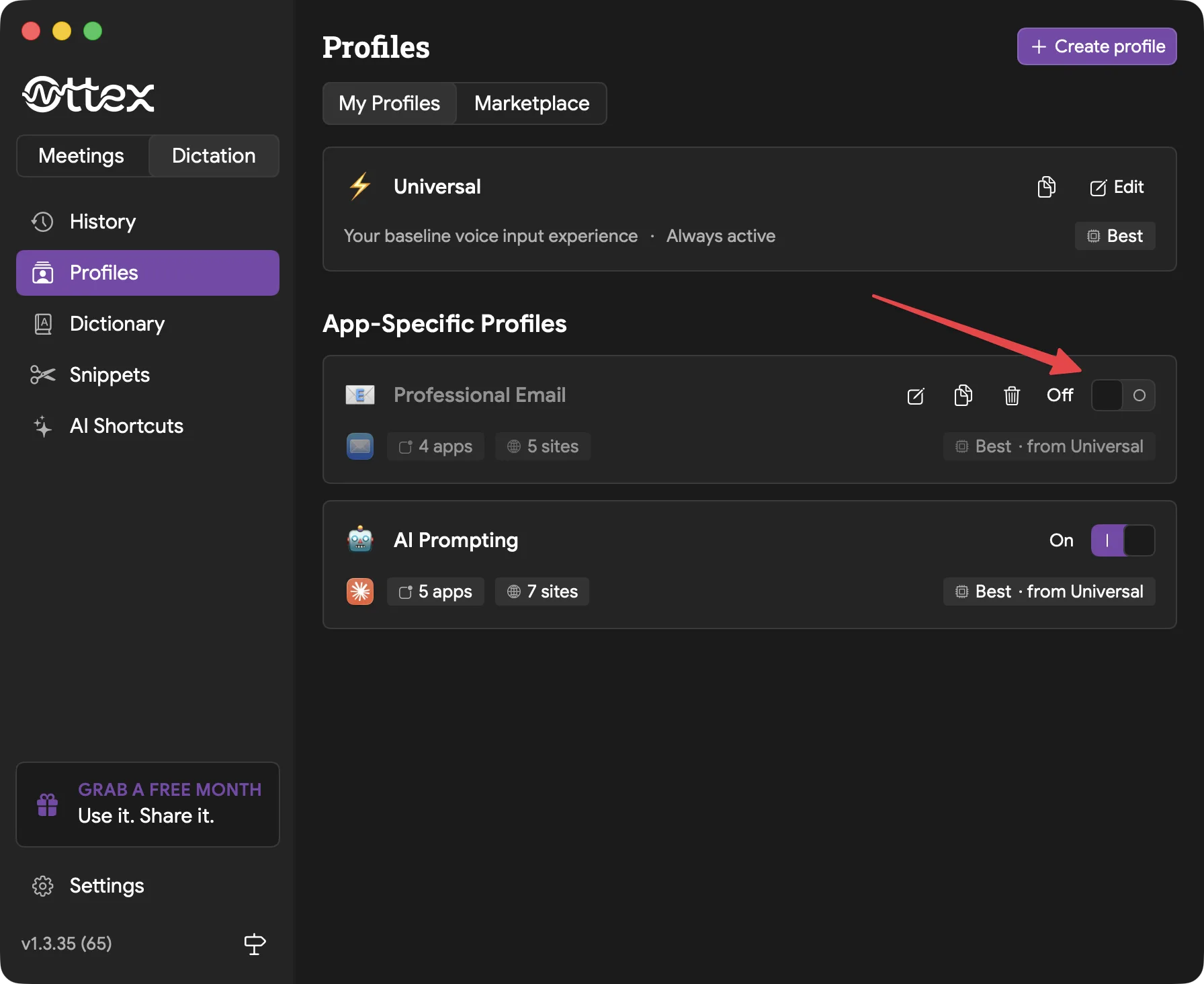
Task: Select the My Profiles tab
Action: click(390, 104)
